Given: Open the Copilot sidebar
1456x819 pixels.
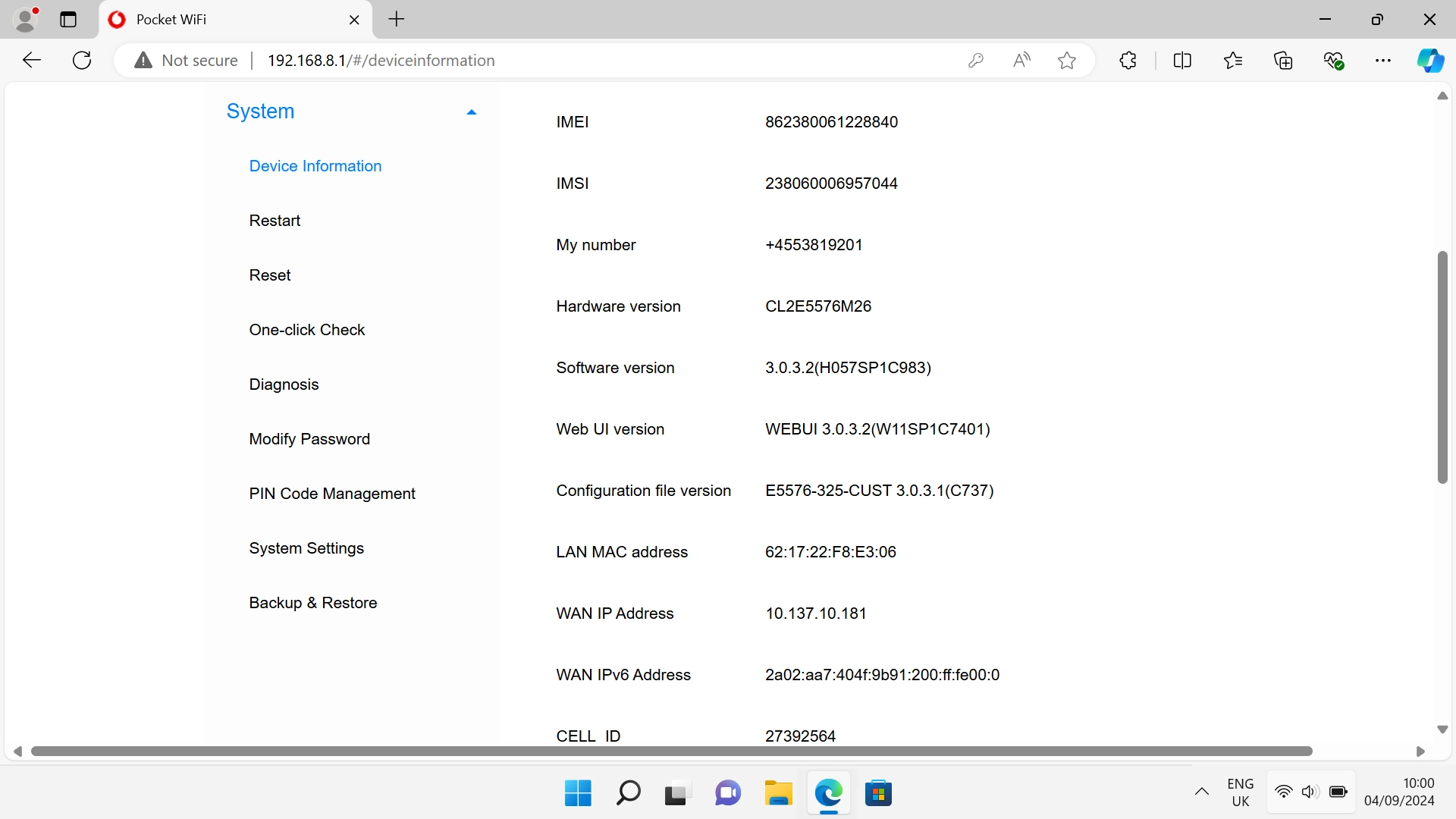Looking at the screenshot, I should pos(1431,60).
